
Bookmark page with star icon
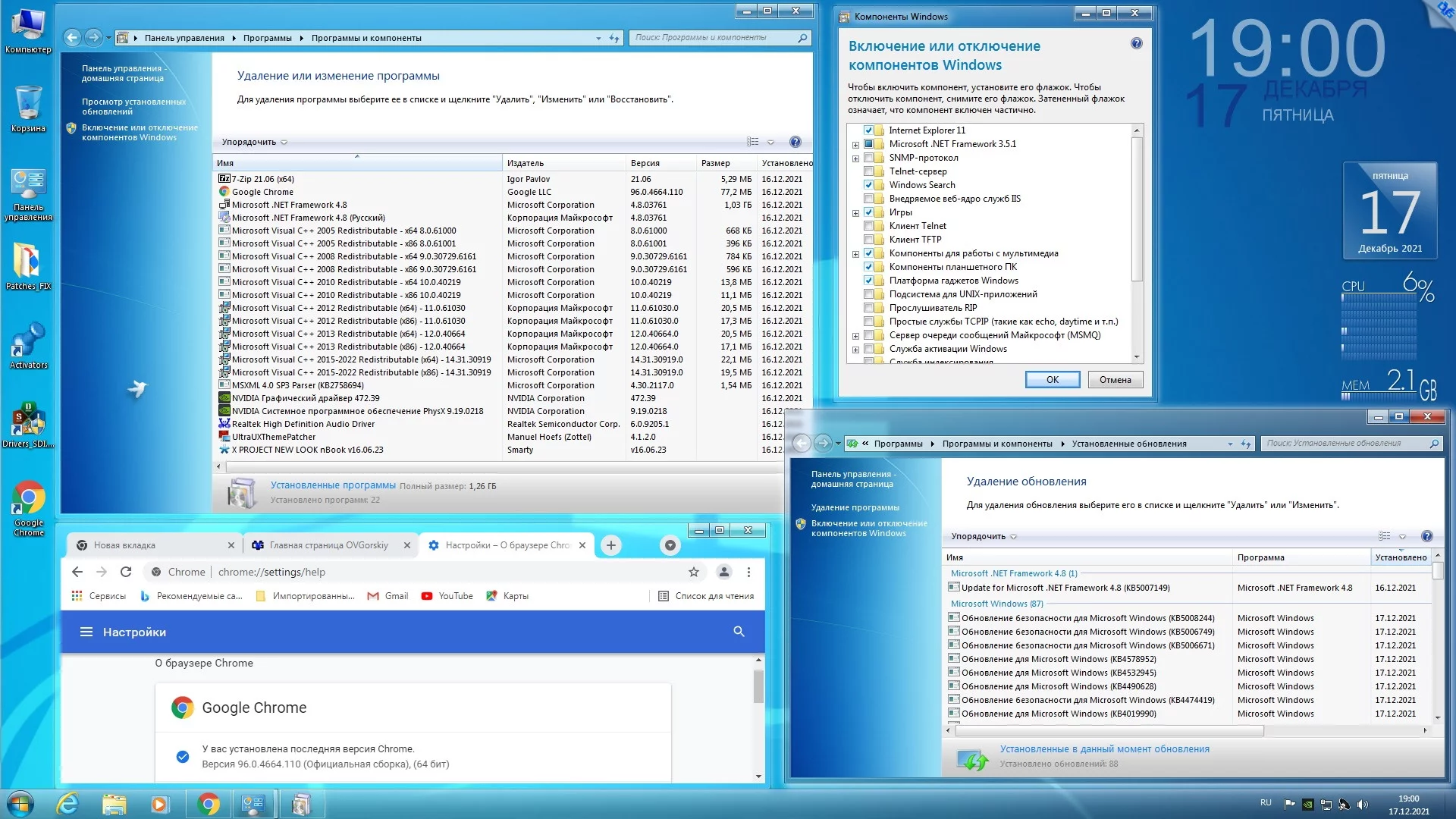click(693, 572)
